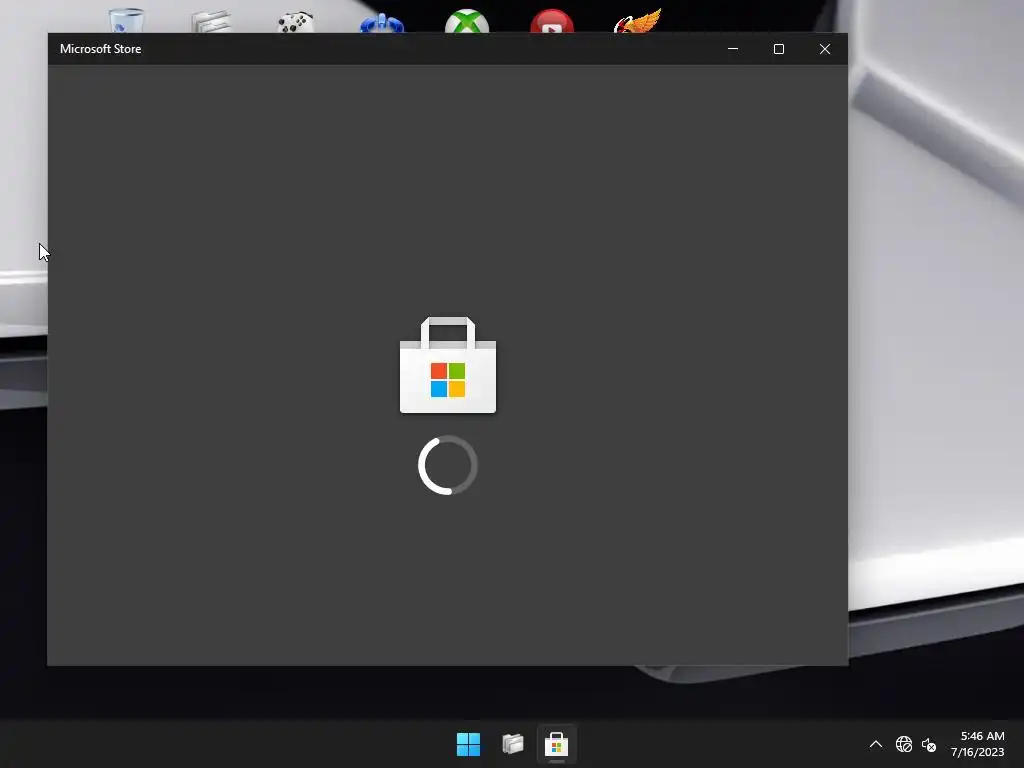Viewport: 1024px width, 768px height.
Task: Click the muted volume tray icon
Action: [929, 744]
